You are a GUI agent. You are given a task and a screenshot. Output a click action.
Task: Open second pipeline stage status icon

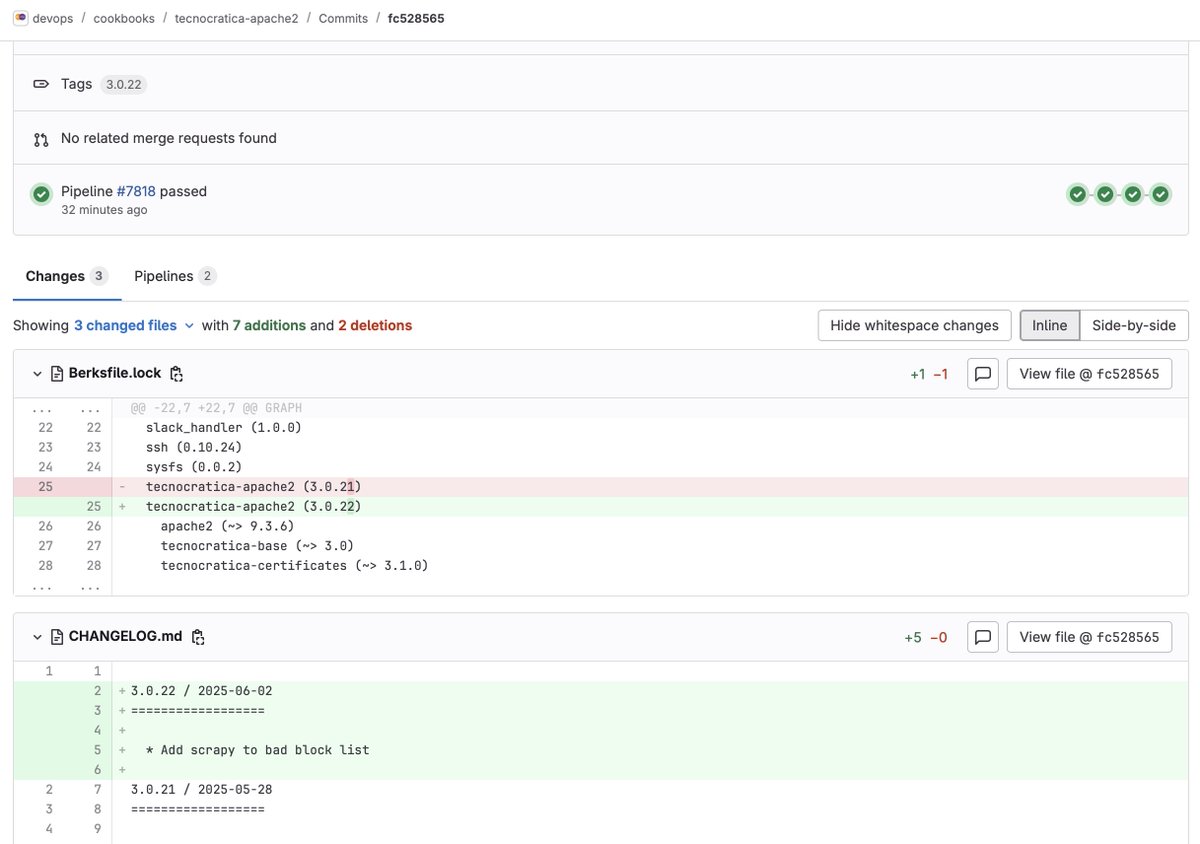[1105, 194]
